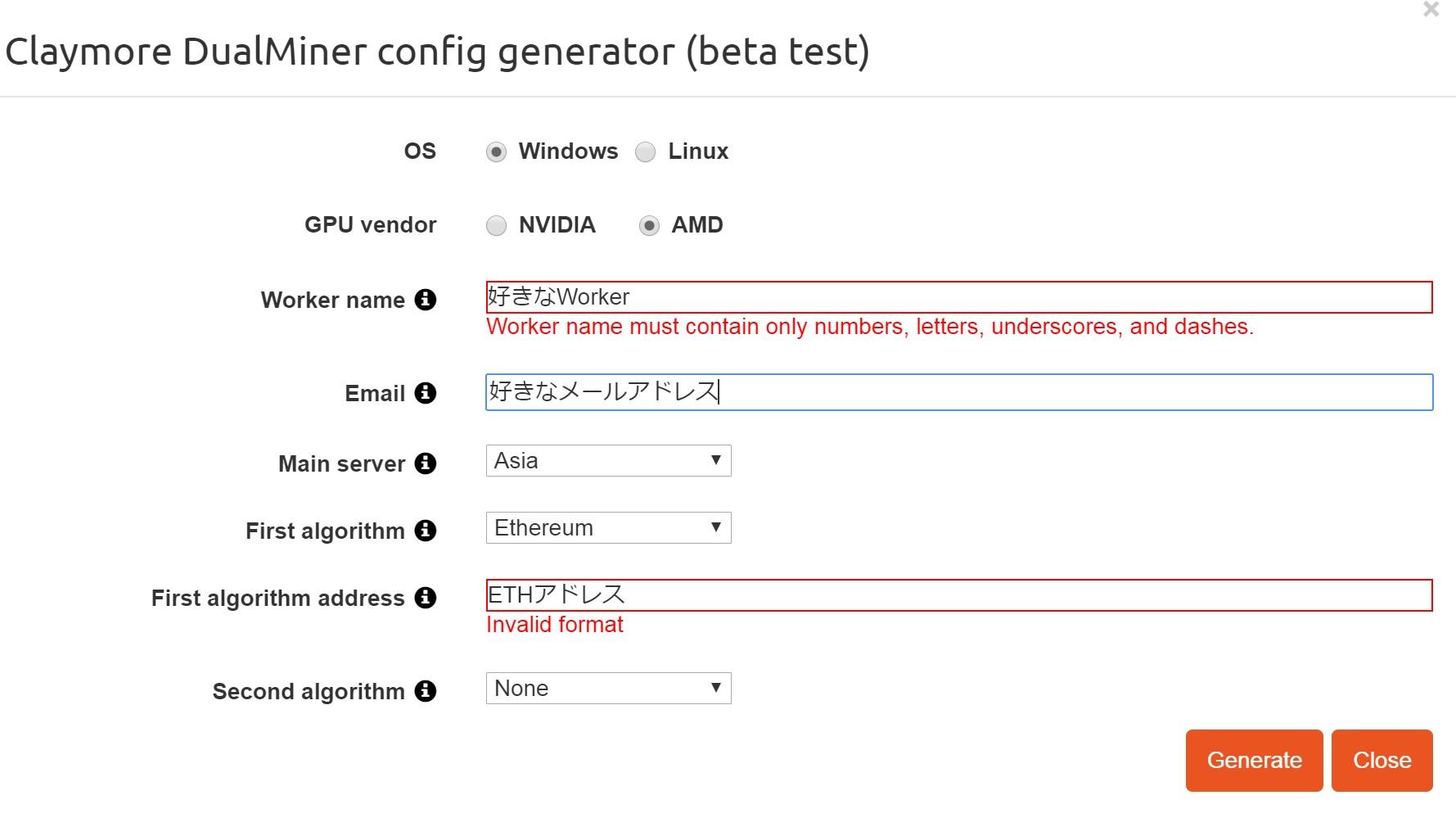Click the Linux label text

click(698, 151)
